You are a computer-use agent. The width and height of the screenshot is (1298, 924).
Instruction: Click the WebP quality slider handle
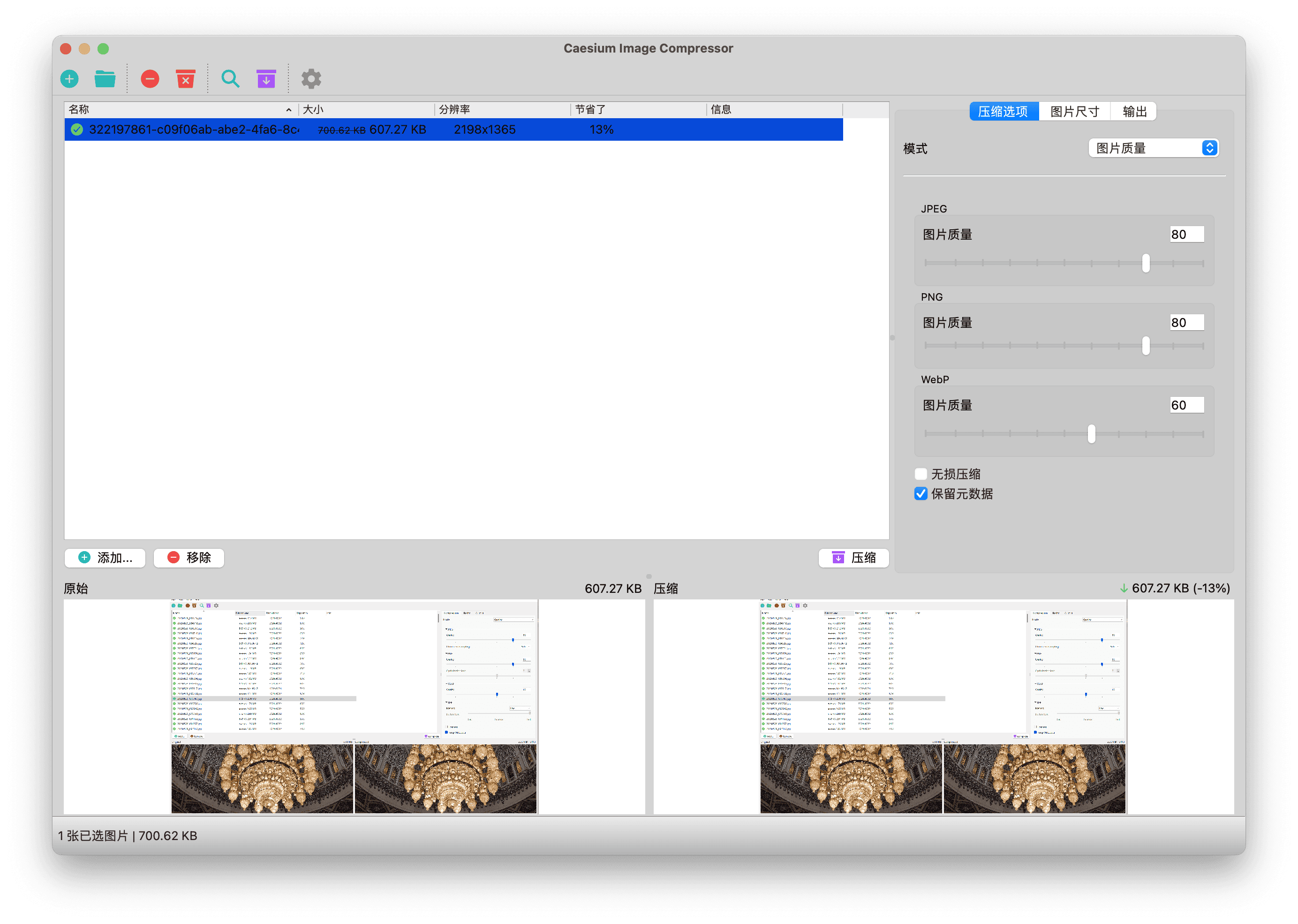click(x=1091, y=433)
